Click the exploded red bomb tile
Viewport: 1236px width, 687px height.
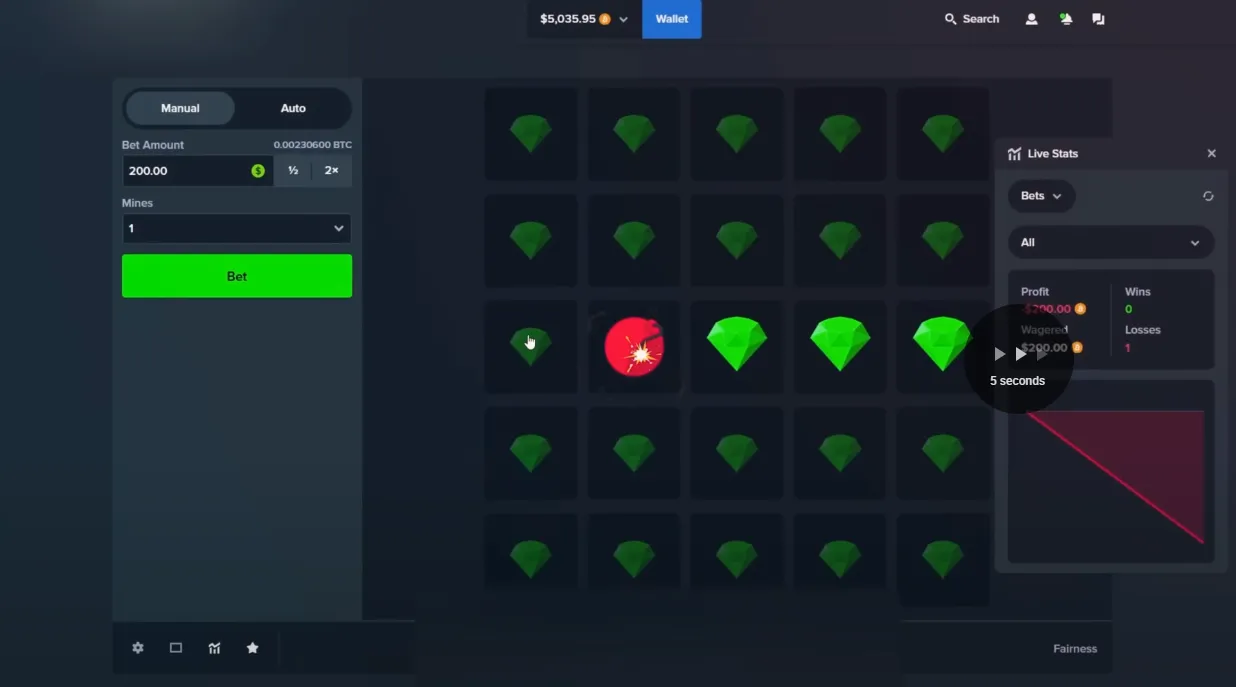(634, 347)
